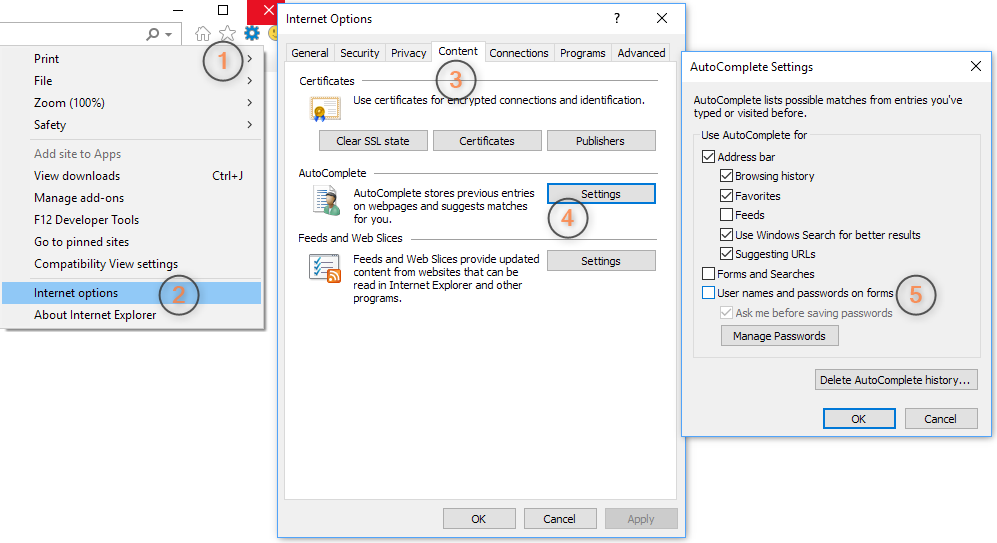The image size is (997, 543).
Task: Expand the Safety submenu arrow
Action: (x=250, y=125)
